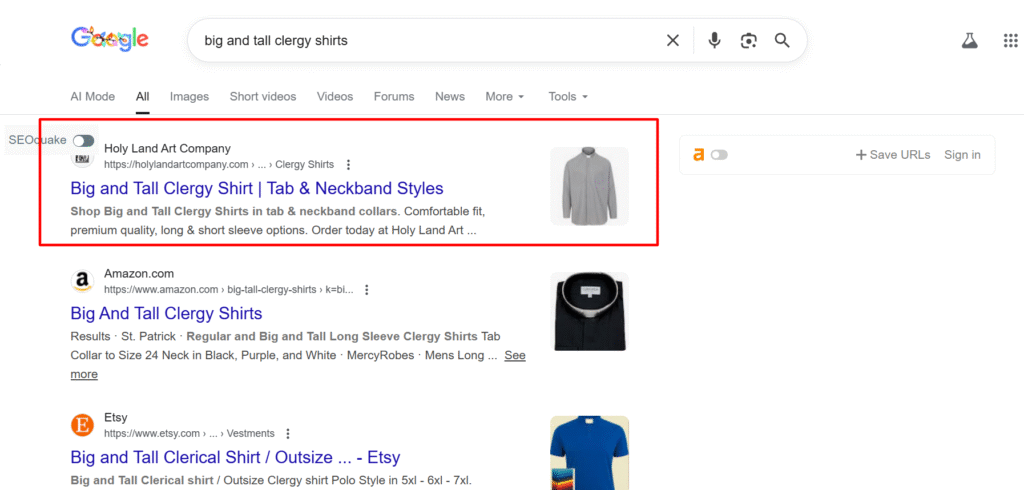Viewport: 1024px width, 490px height.
Task: Click the grey clergy shirt thumbnail
Action: 589,186
